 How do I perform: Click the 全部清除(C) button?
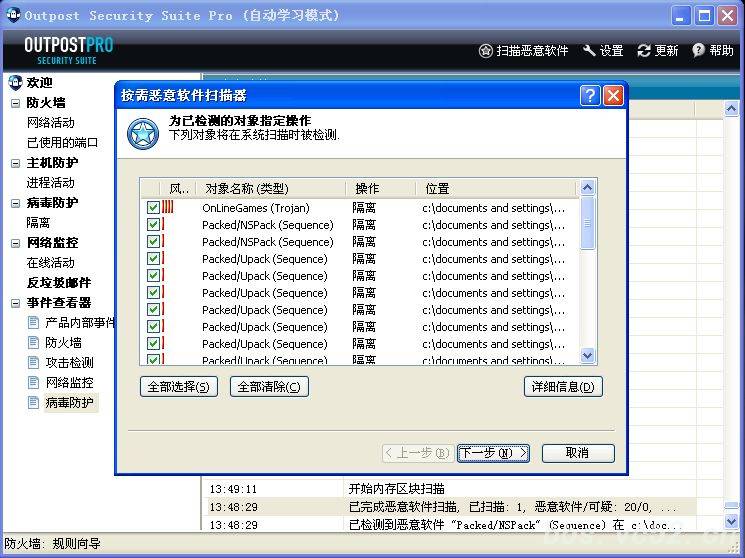tap(269, 386)
